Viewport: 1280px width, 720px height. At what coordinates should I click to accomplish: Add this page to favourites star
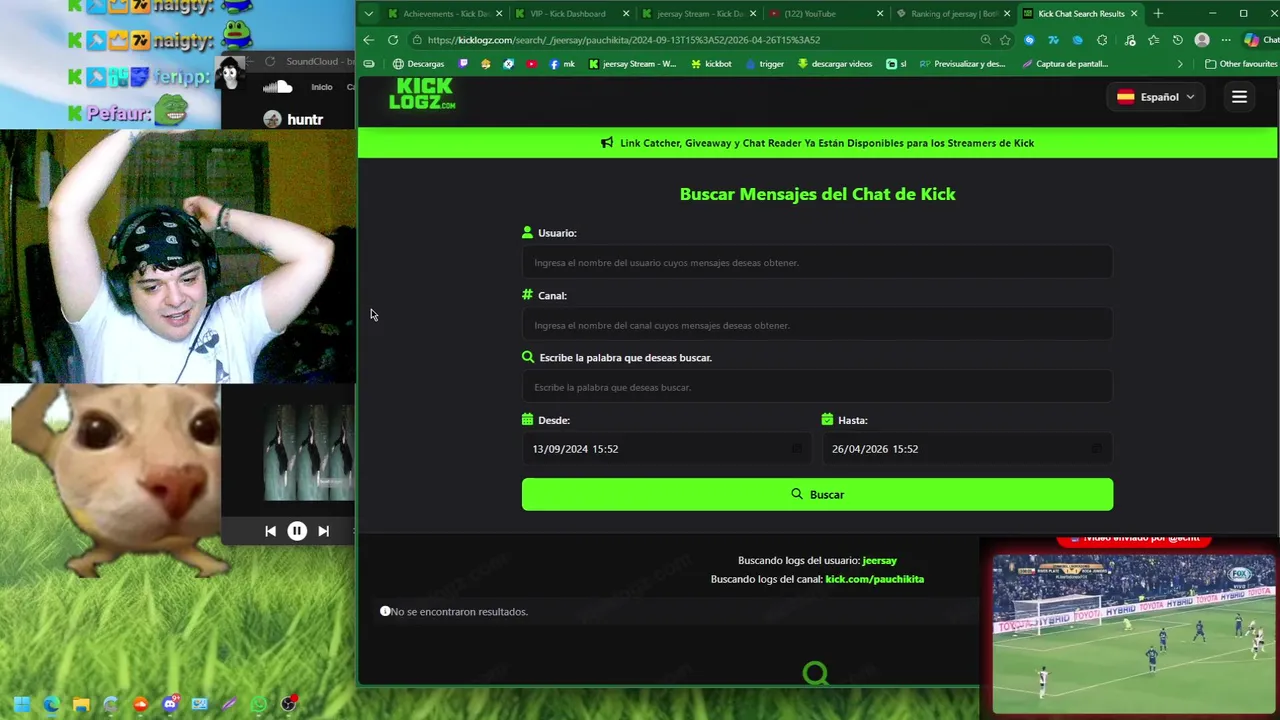pyautogui.click(x=1005, y=40)
